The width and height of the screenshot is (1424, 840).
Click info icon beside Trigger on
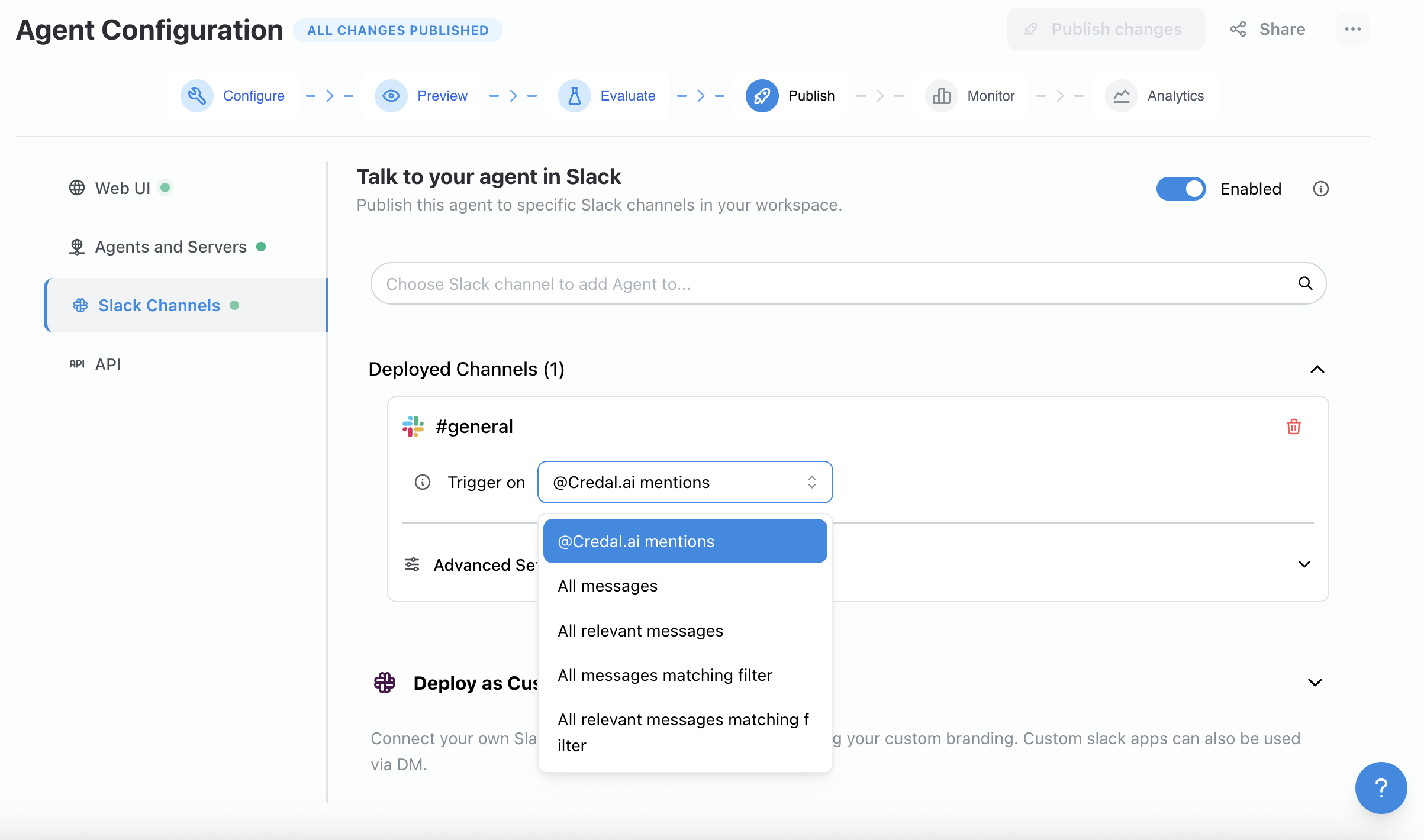(422, 482)
